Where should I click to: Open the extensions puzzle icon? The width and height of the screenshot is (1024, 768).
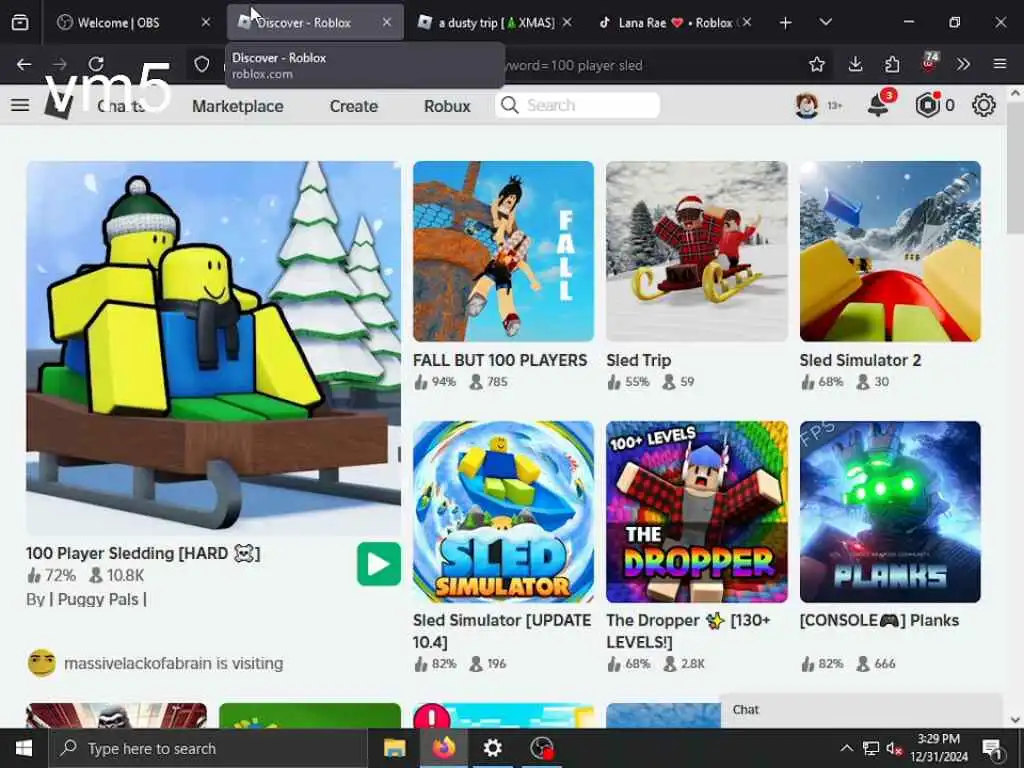click(x=891, y=64)
